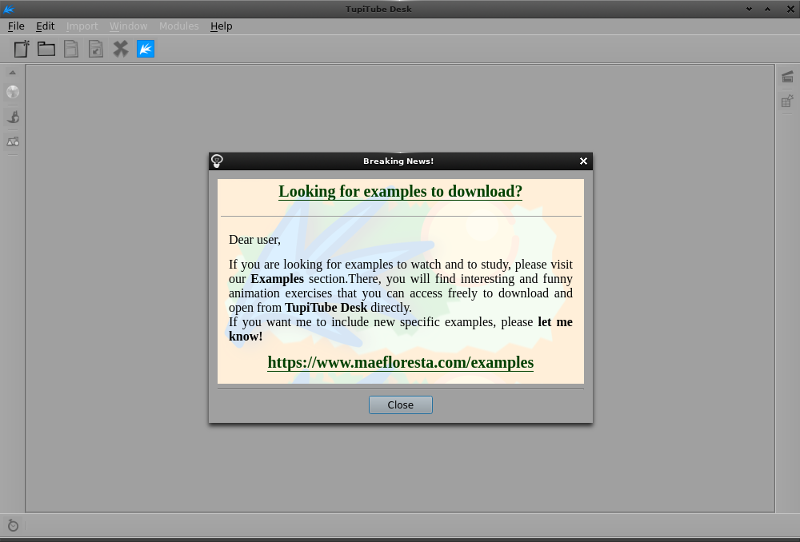Click the Save Project toolbar icon
800x542 pixels.
[71, 49]
